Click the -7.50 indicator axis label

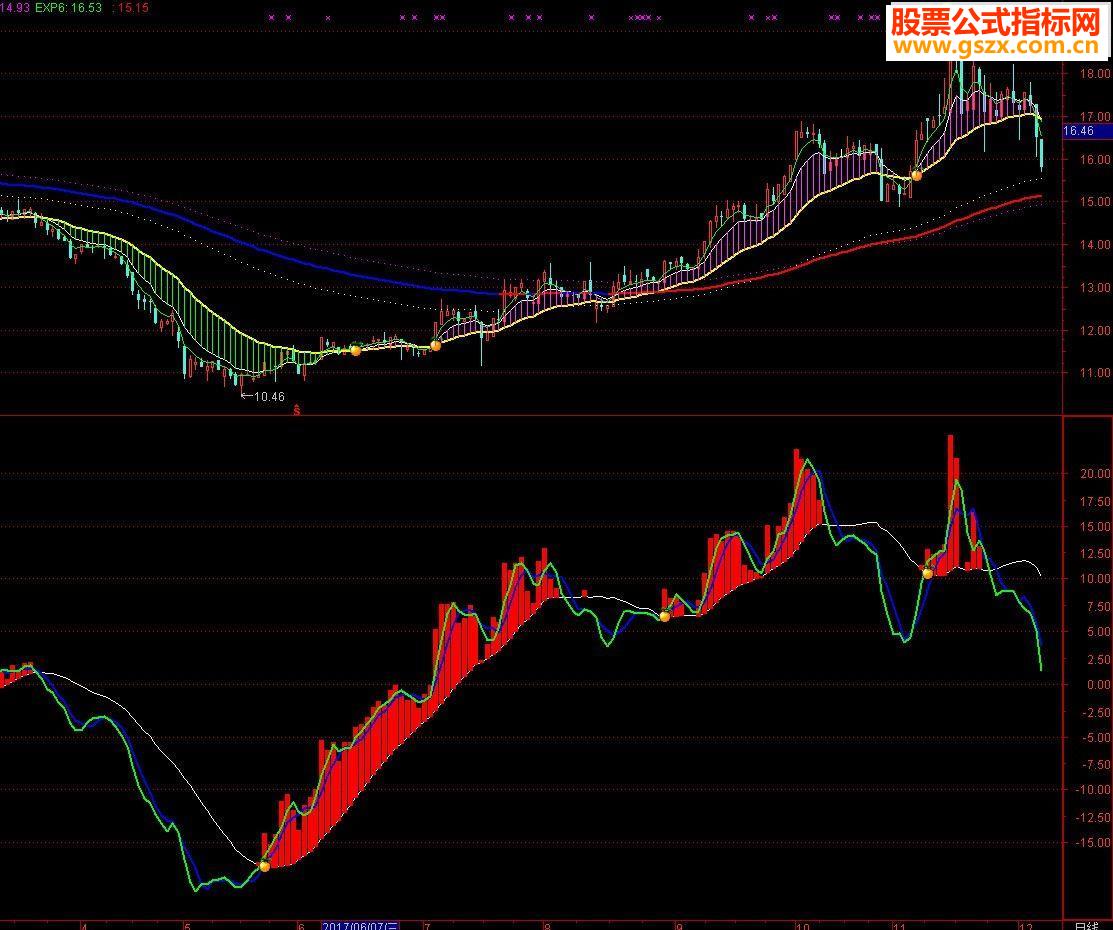pos(1094,764)
